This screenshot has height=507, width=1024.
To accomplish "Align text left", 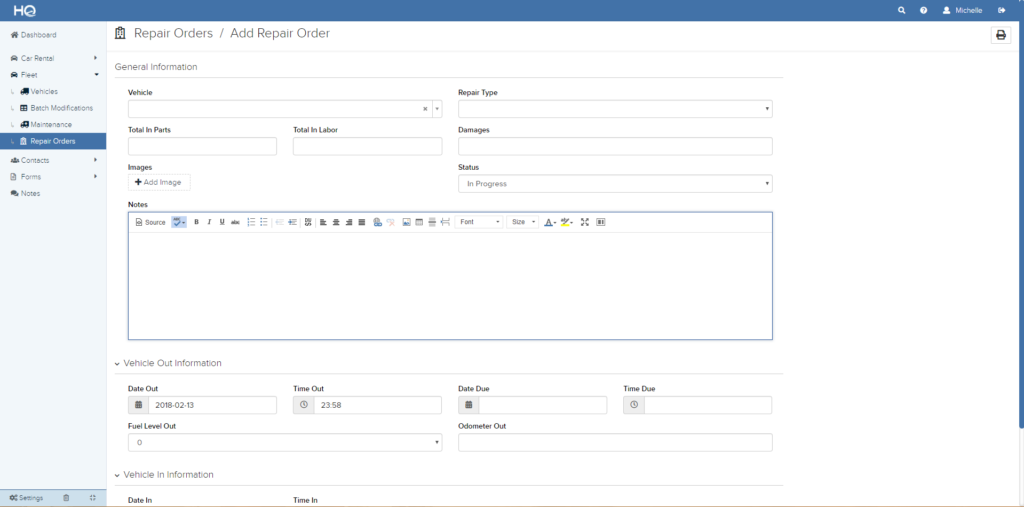I will (x=323, y=222).
